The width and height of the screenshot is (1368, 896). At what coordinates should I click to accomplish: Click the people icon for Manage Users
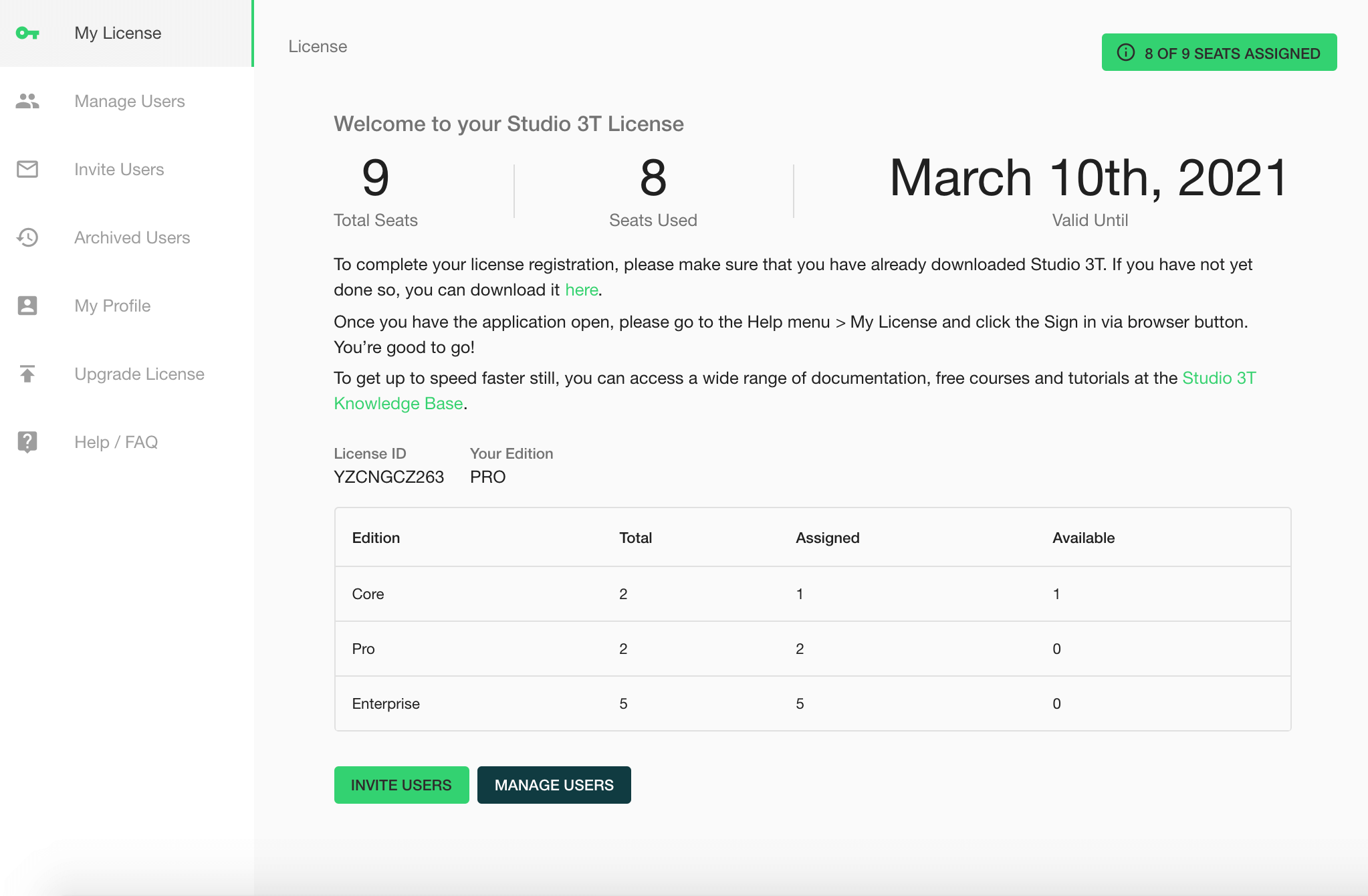tap(27, 101)
